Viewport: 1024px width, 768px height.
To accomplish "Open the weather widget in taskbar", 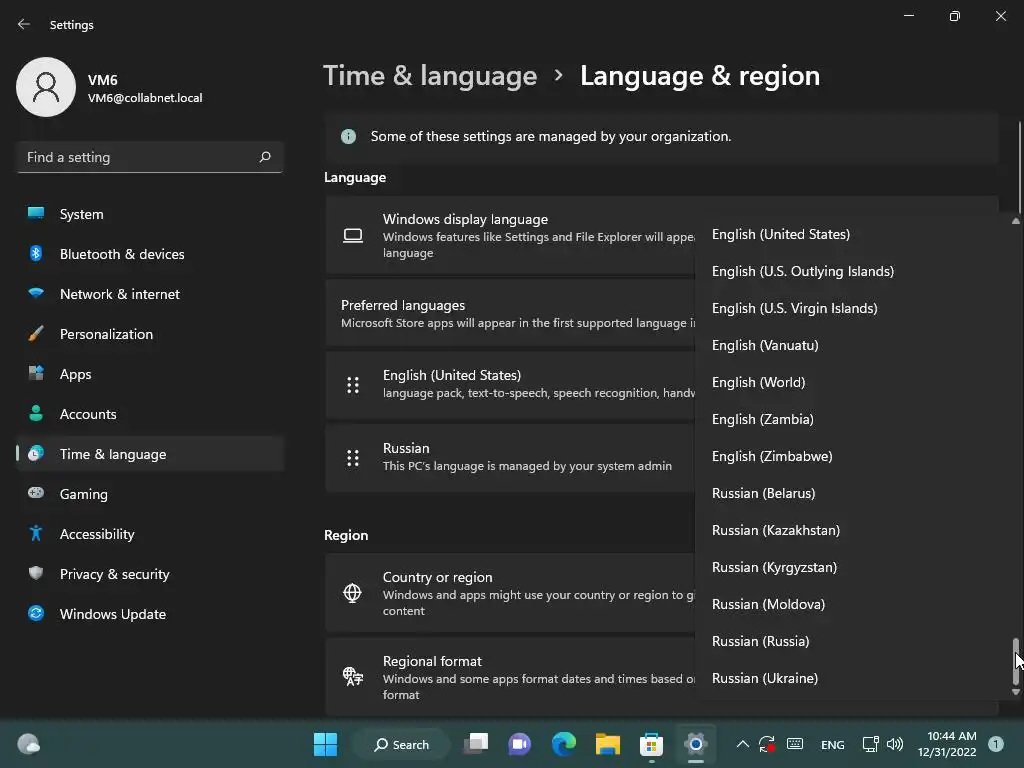I will coord(29,744).
